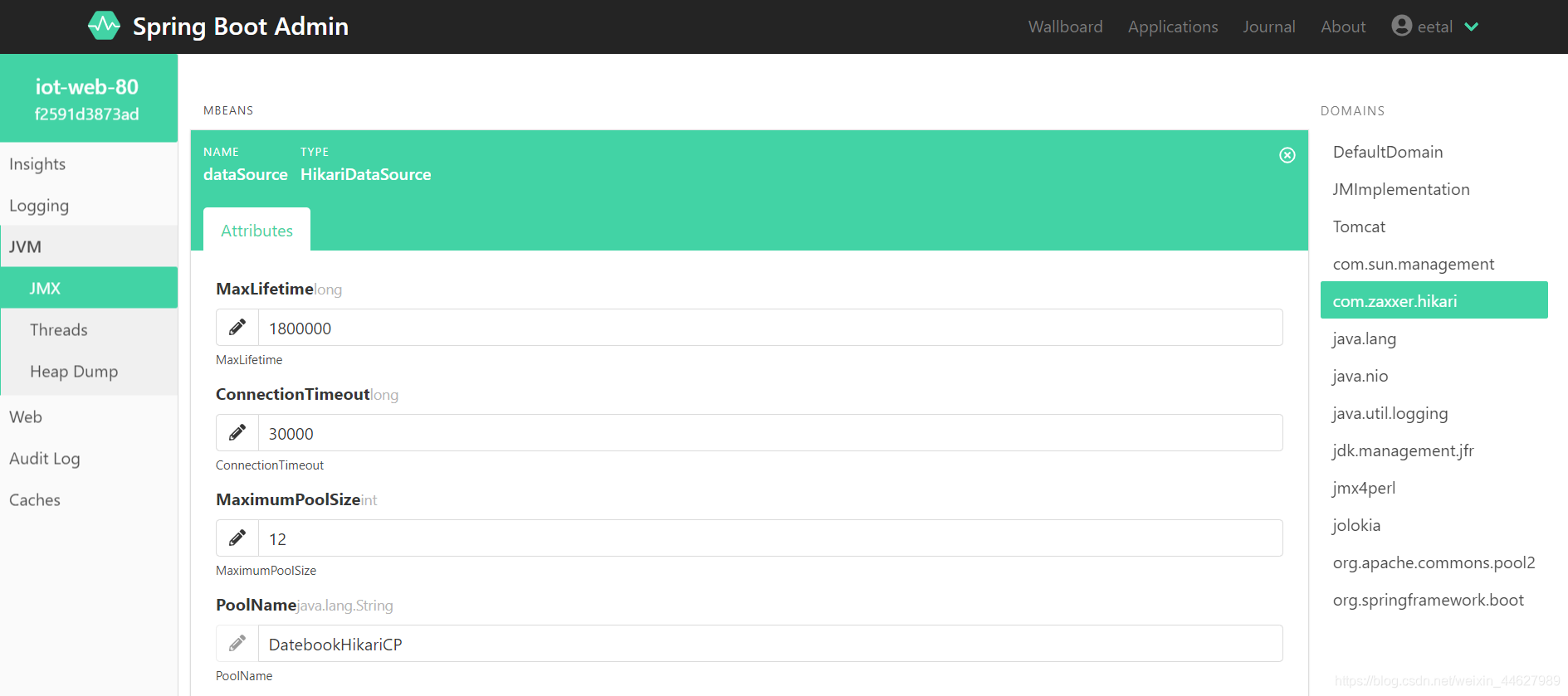The width and height of the screenshot is (1568, 696).
Task: Click the edit pencil for ConnectionTimeout
Action: pyautogui.click(x=237, y=433)
